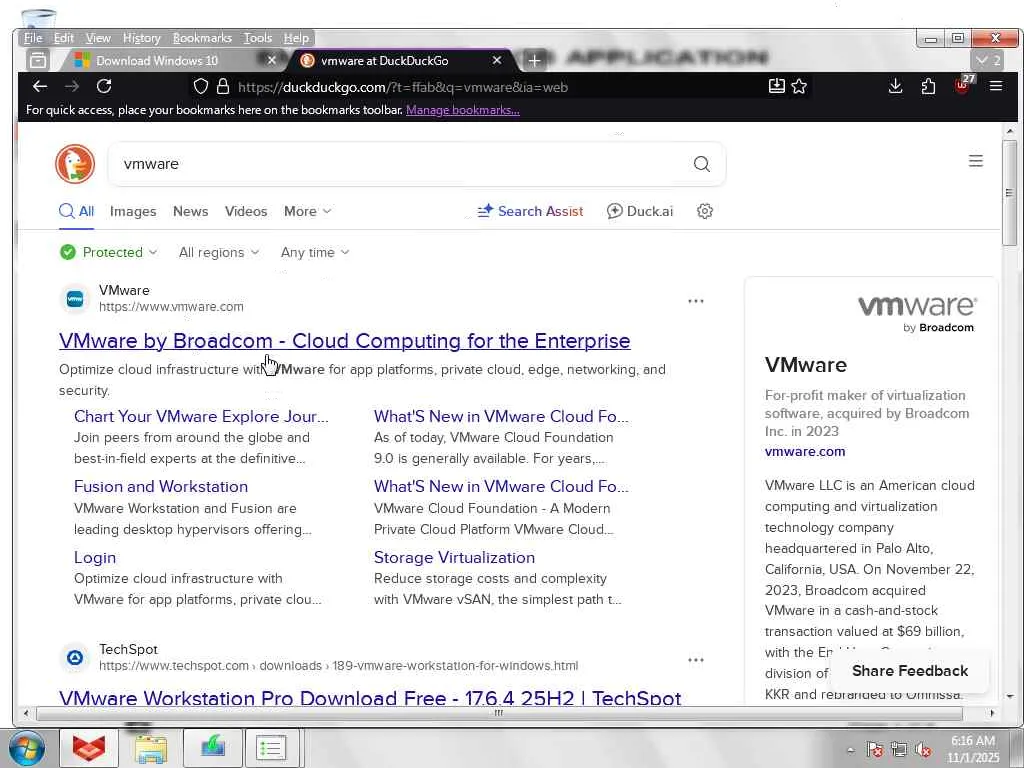Switch to the Download Windows 10 tab
Screen dimensions: 1024x768
[157, 61]
